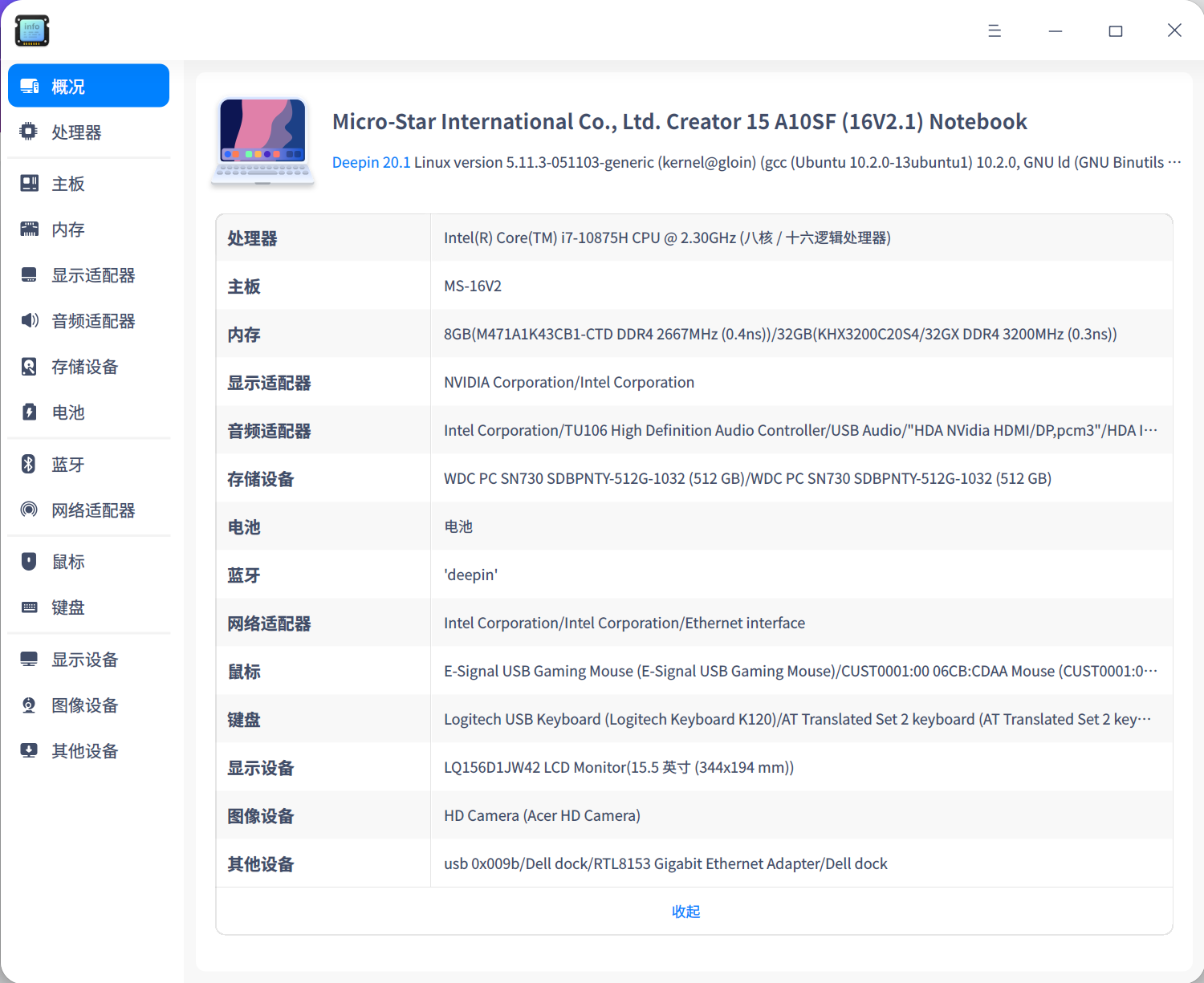Click the Logitech USB Keyboard value
Viewport: 1204px width, 983px height.
coord(798,719)
